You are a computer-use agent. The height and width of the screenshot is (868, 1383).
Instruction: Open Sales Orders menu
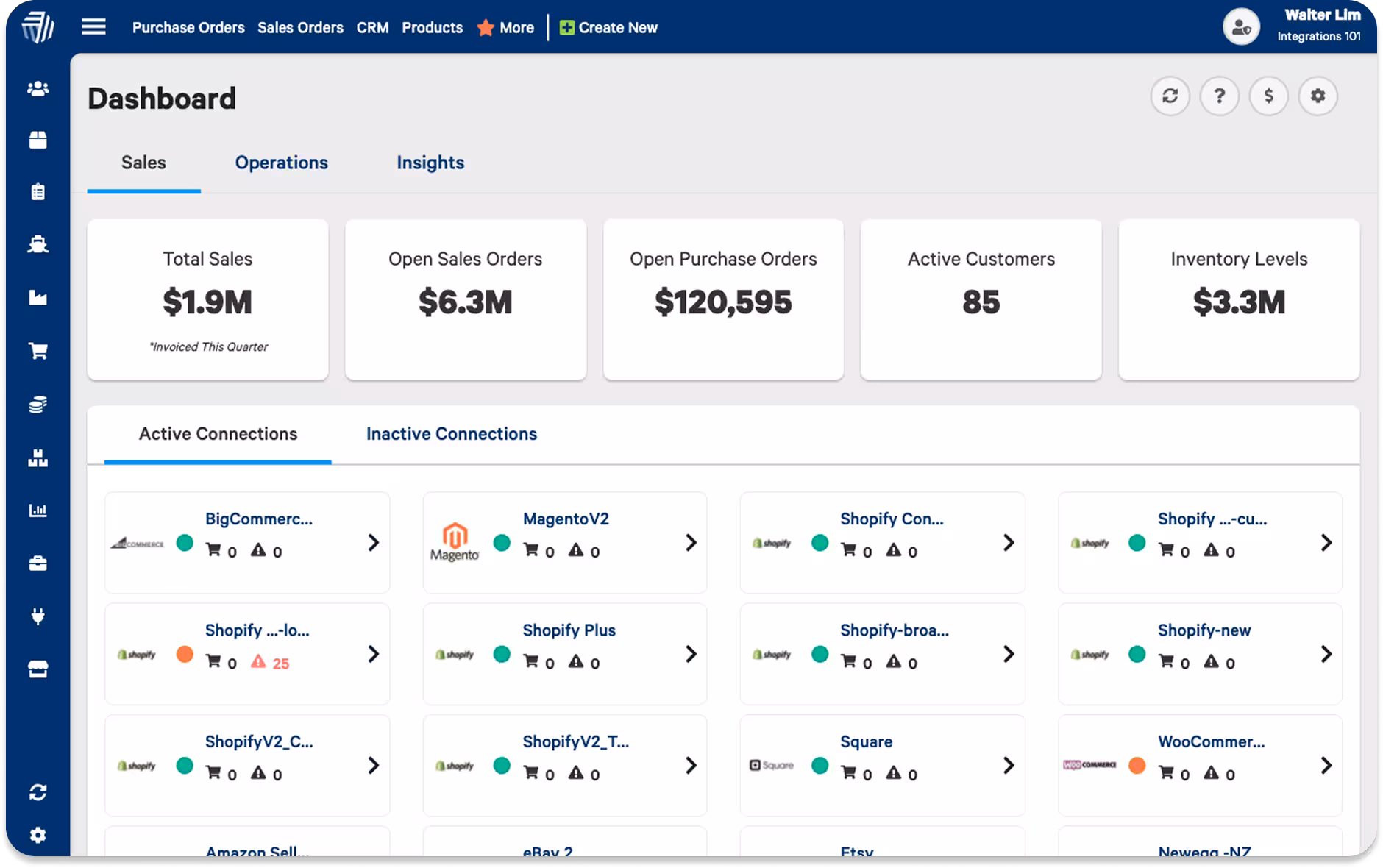[300, 28]
